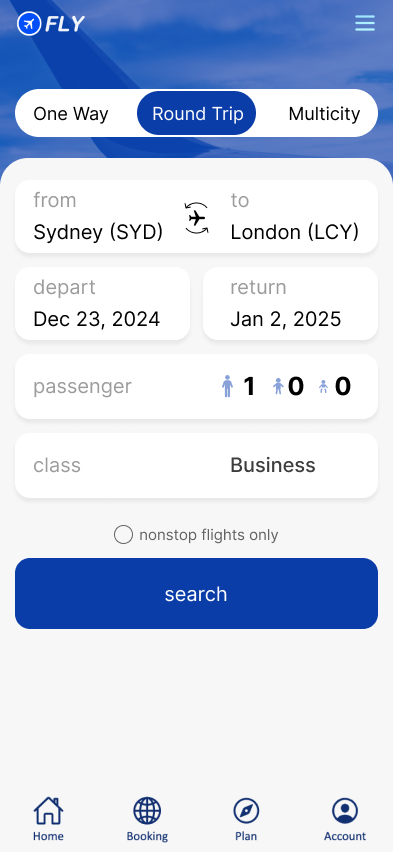Click the search button
The height and width of the screenshot is (852, 393).
tap(196, 593)
